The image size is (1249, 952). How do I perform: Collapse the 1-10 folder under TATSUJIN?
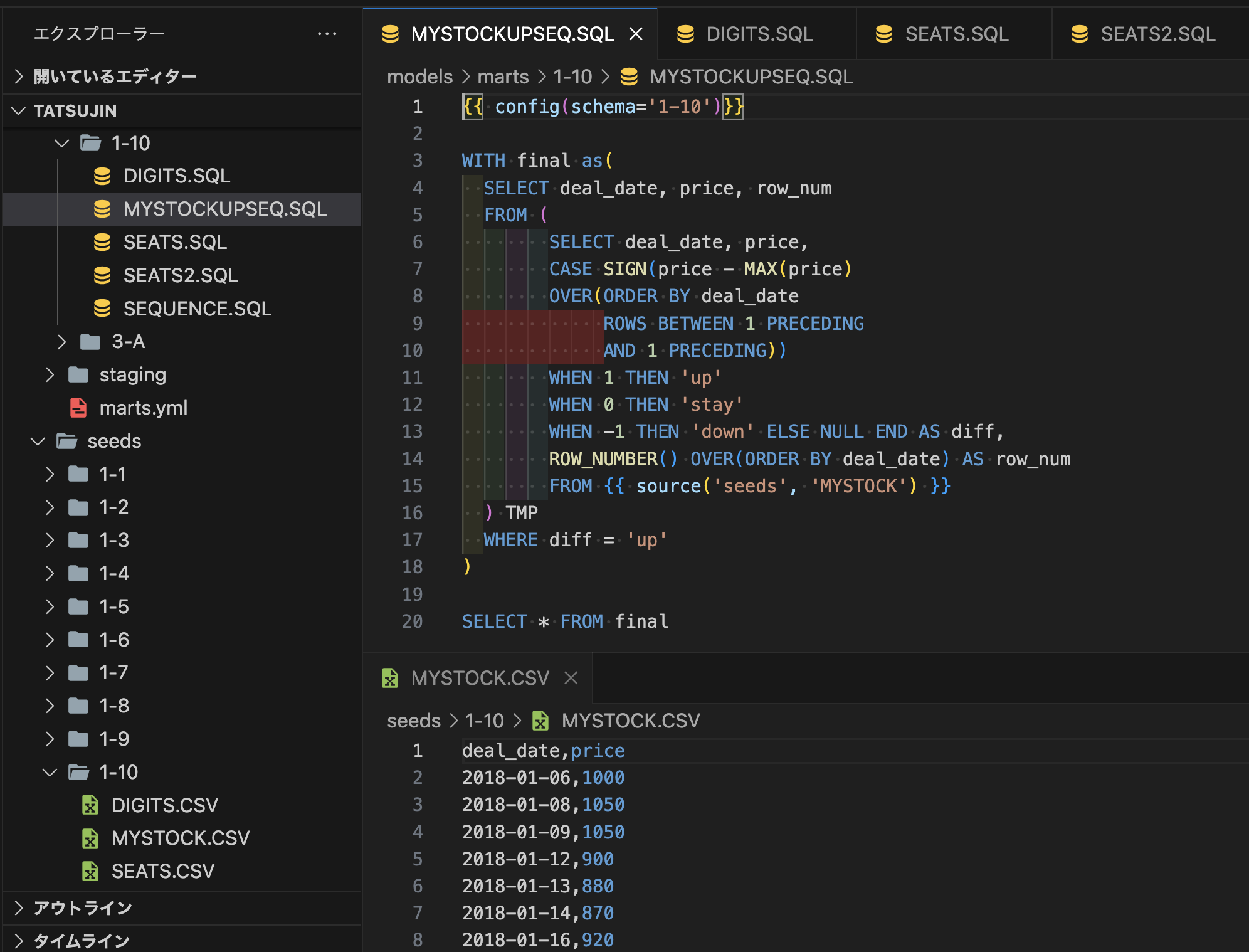(61, 143)
